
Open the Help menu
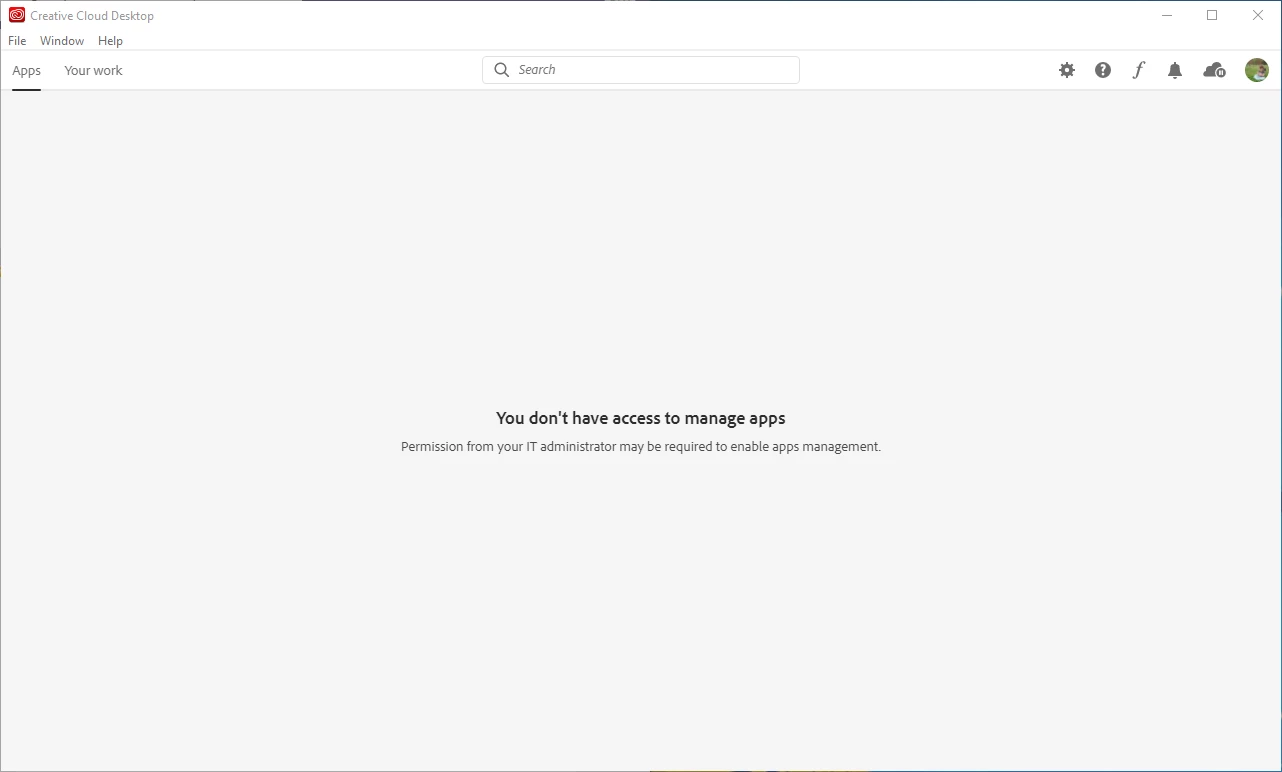[110, 41]
